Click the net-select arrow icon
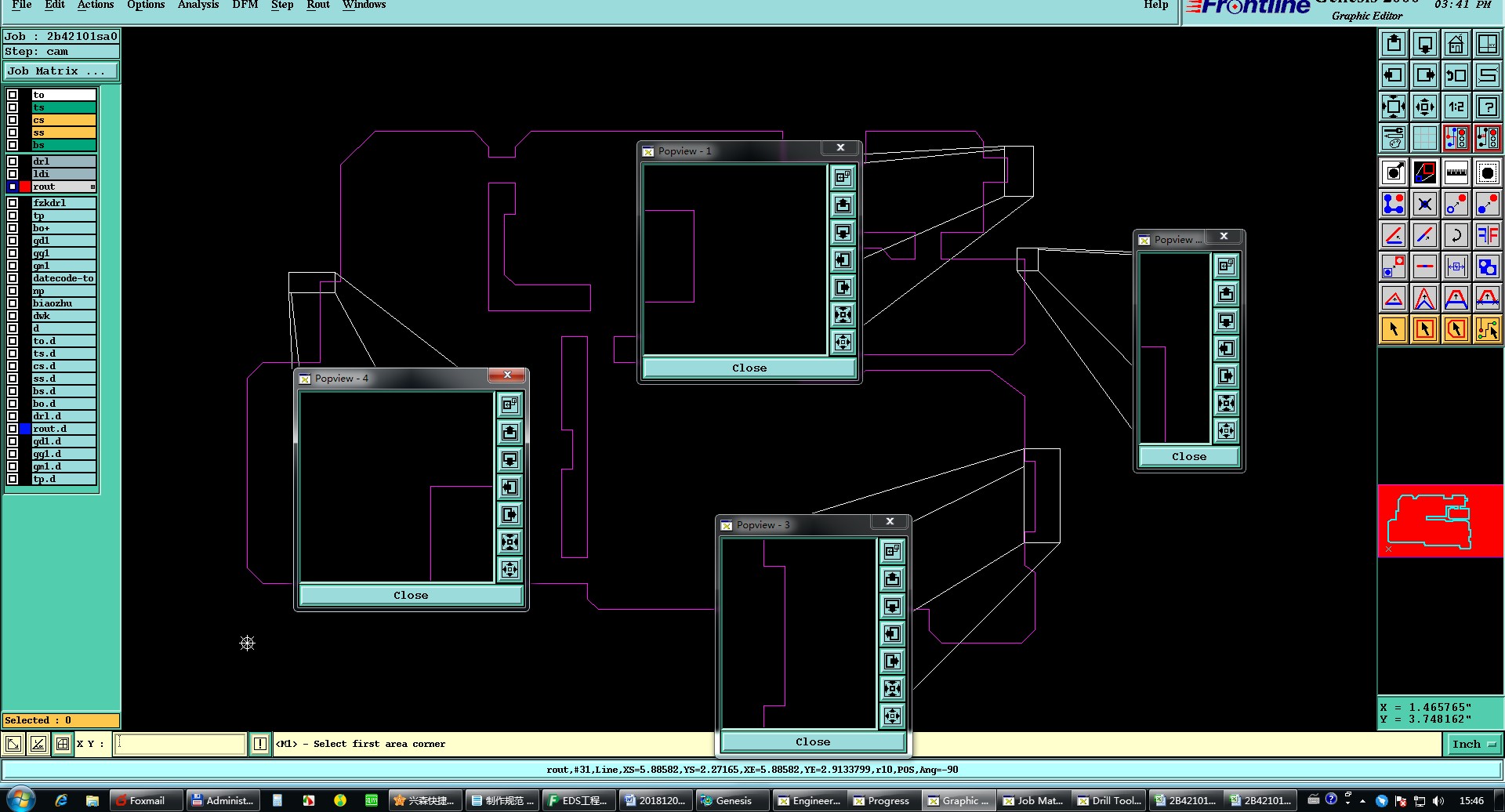 (x=1488, y=329)
